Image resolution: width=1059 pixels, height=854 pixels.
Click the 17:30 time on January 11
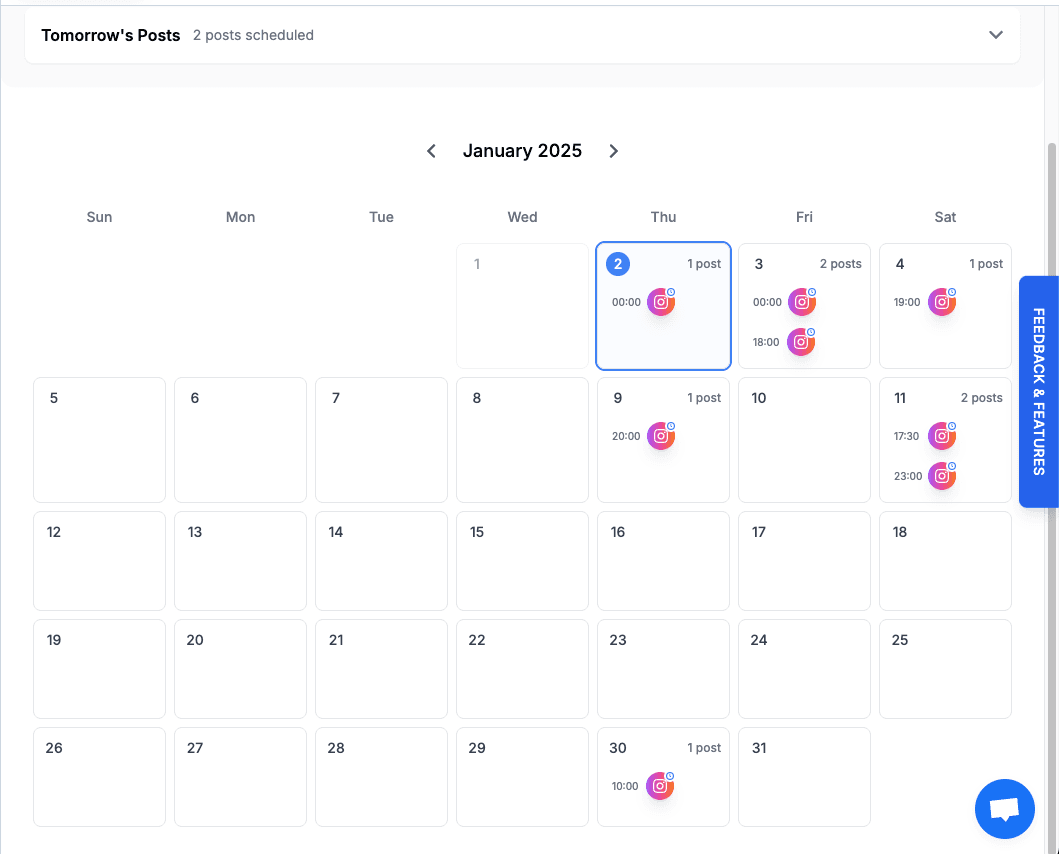[906, 436]
